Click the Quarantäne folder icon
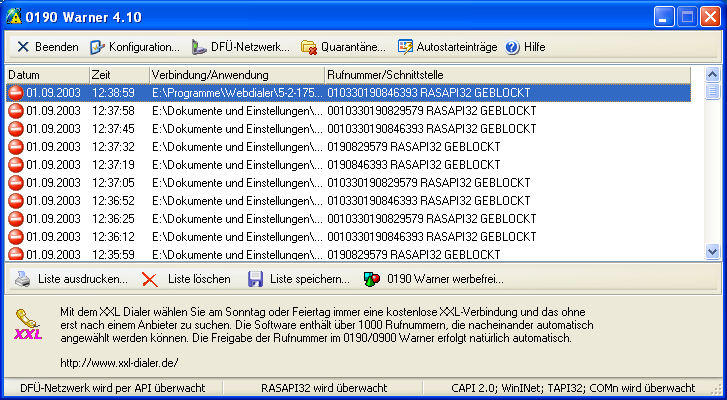The image size is (727, 400). [x=309, y=47]
